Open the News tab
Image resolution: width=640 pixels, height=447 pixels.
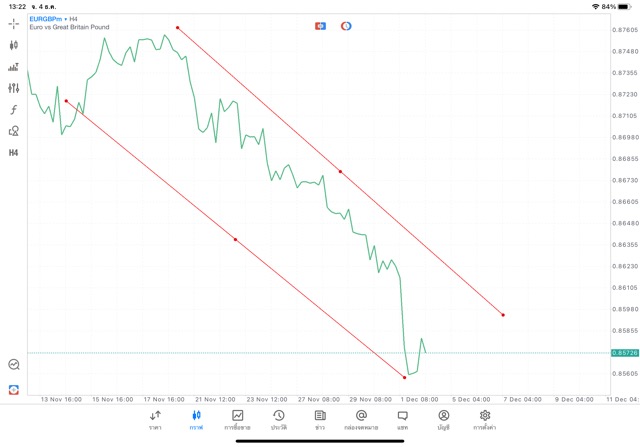tap(320, 420)
